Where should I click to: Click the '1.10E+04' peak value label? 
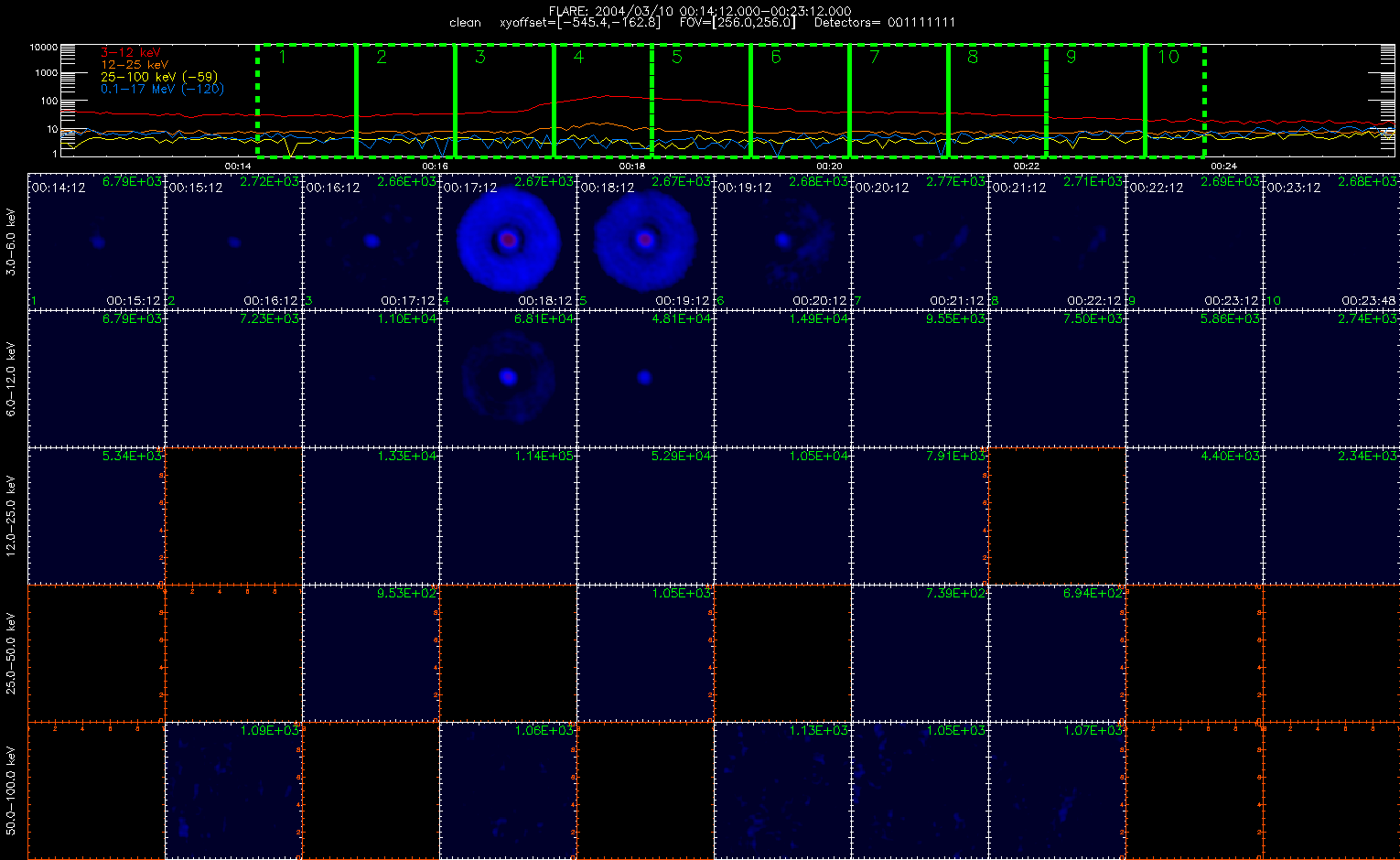[407, 318]
